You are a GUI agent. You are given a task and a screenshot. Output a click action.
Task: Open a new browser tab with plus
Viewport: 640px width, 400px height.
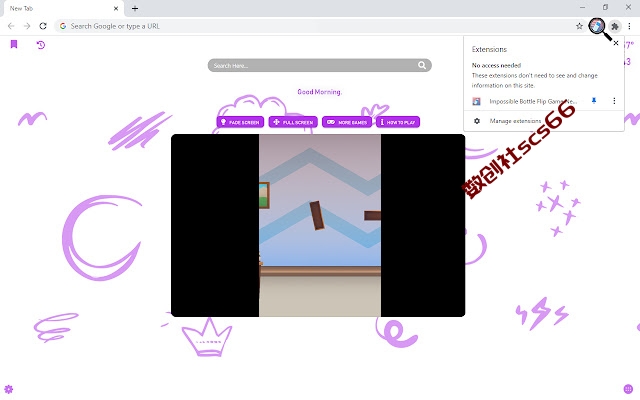pos(135,9)
